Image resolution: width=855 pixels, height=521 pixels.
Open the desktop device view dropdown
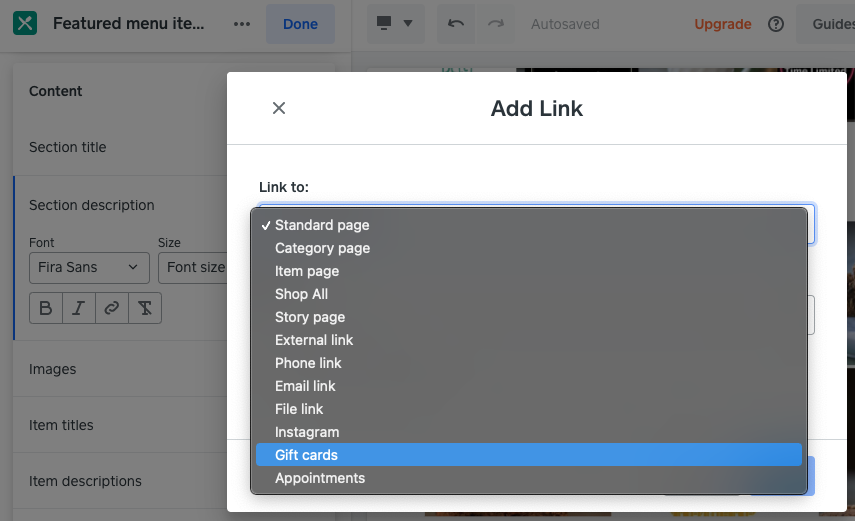(396, 24)
